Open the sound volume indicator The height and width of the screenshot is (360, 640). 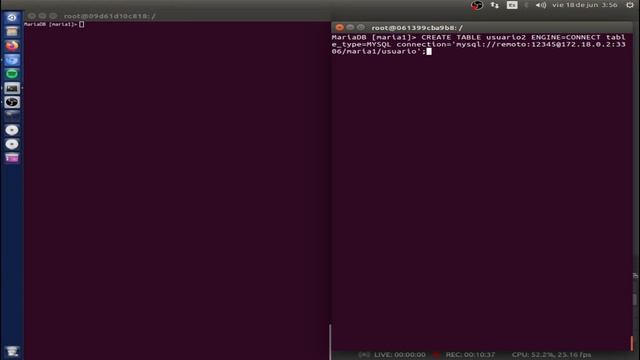click(541, 5)
